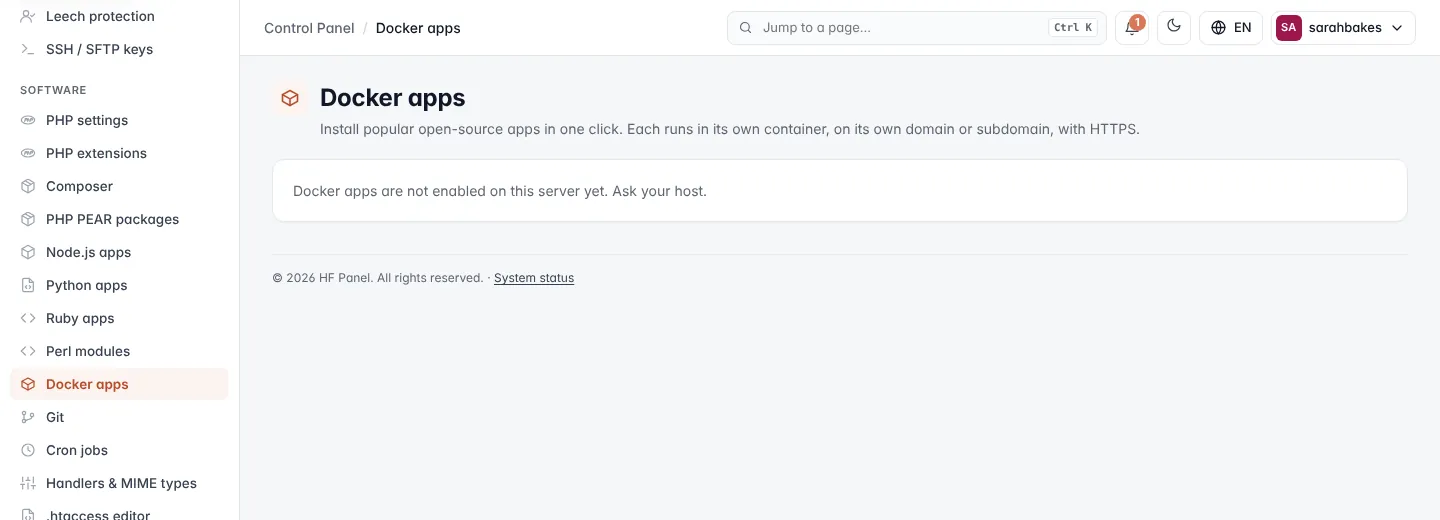
Task: Click the .htaccess editor file icon
Action: 28,514
